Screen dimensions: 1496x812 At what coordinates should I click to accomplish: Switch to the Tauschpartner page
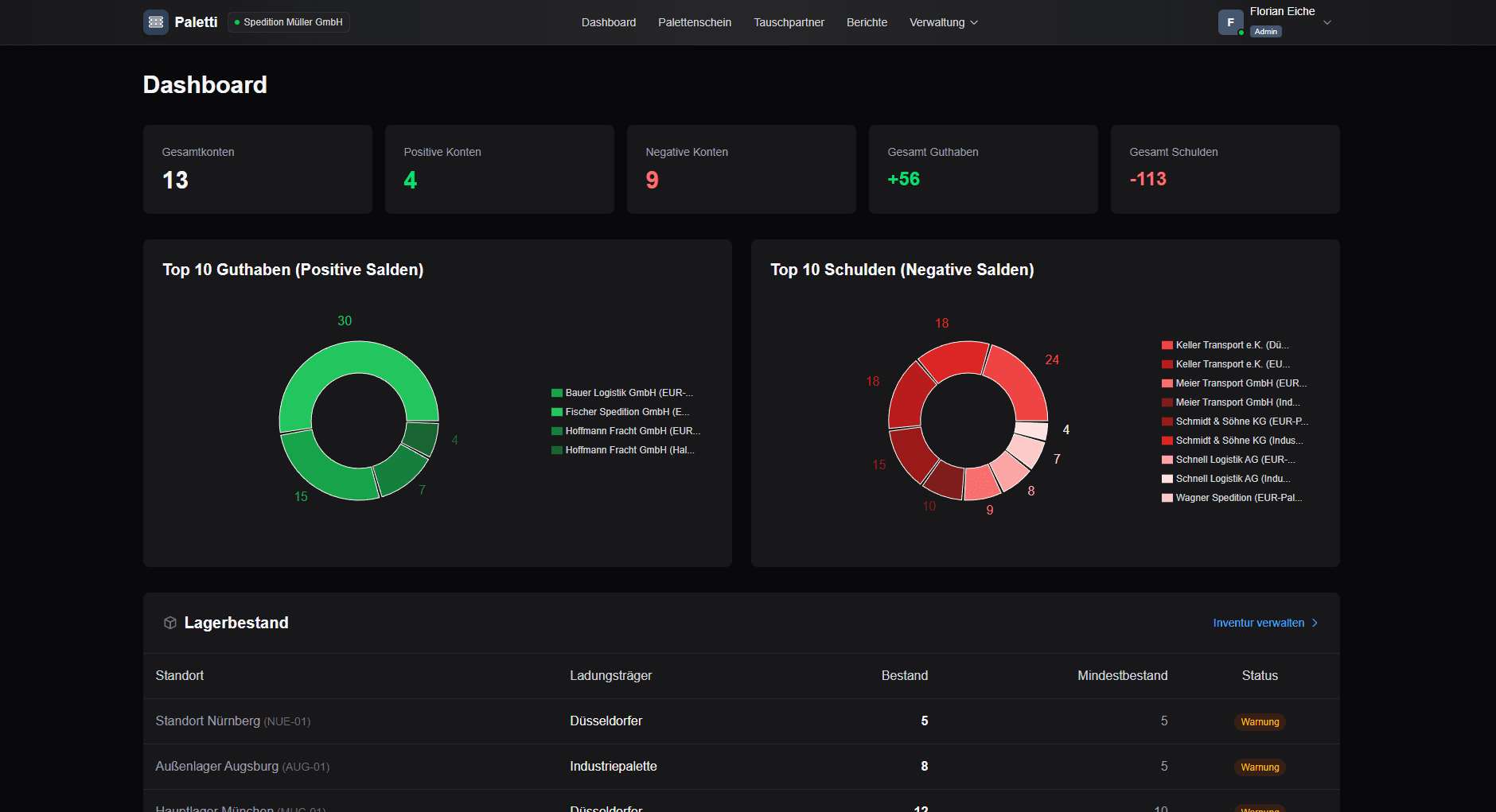click(x=789, y=22)
